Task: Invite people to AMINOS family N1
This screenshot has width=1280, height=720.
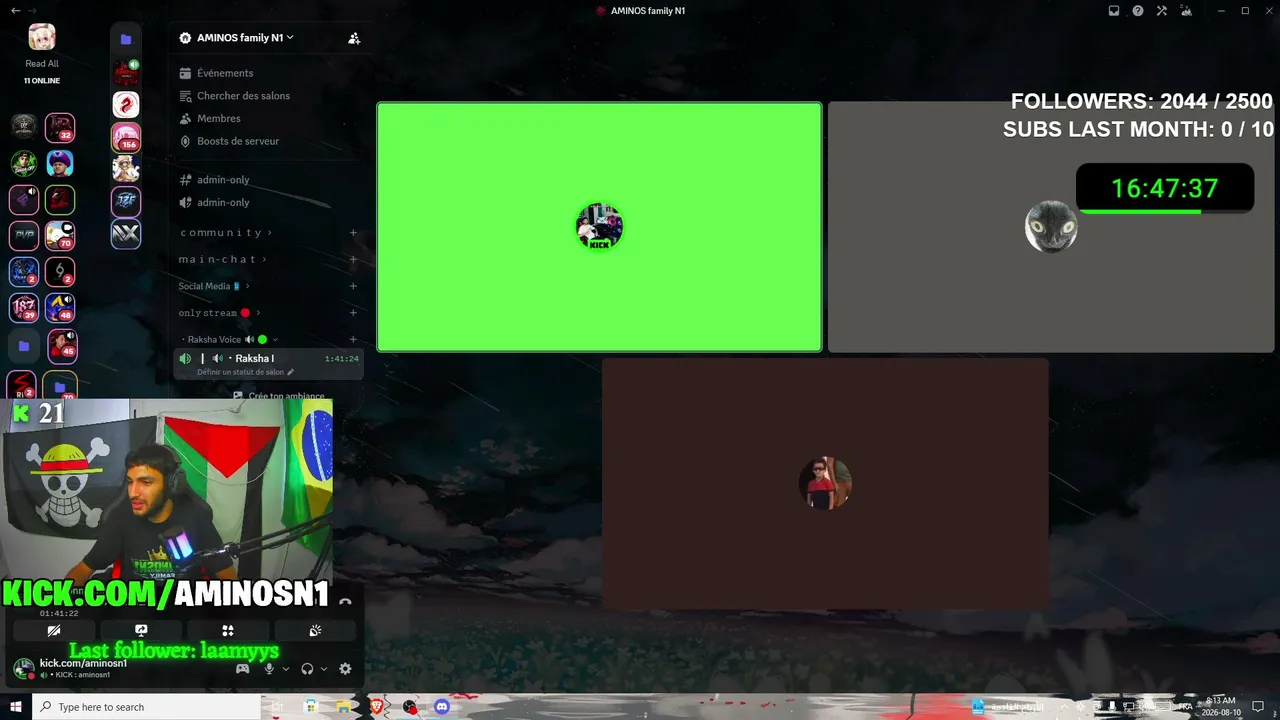Action: point(354,38)
